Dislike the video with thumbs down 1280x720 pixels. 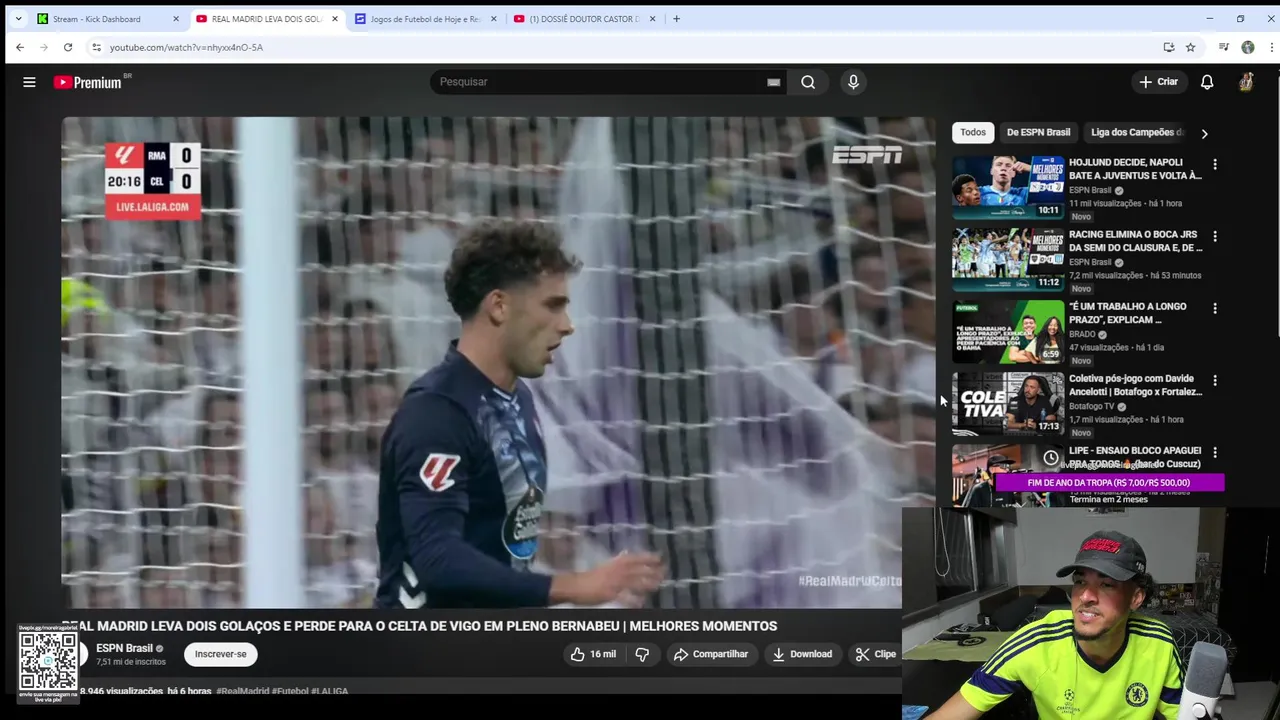[x=642, y=654]
